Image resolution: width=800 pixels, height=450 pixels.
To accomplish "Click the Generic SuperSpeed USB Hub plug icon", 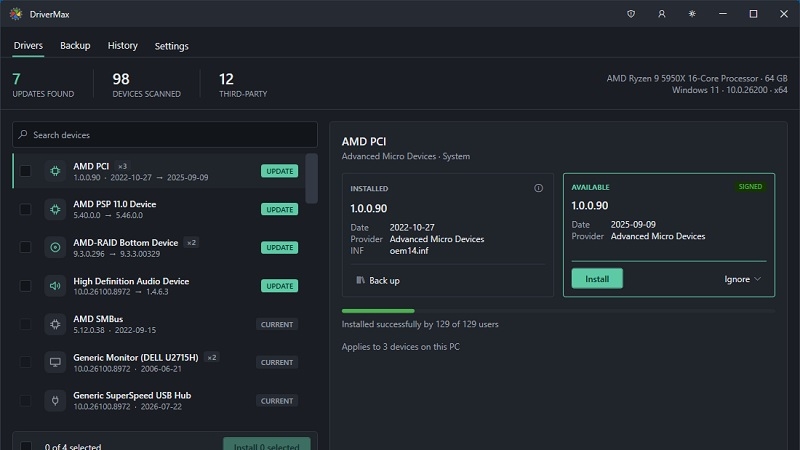I will [x=55, y=401].
